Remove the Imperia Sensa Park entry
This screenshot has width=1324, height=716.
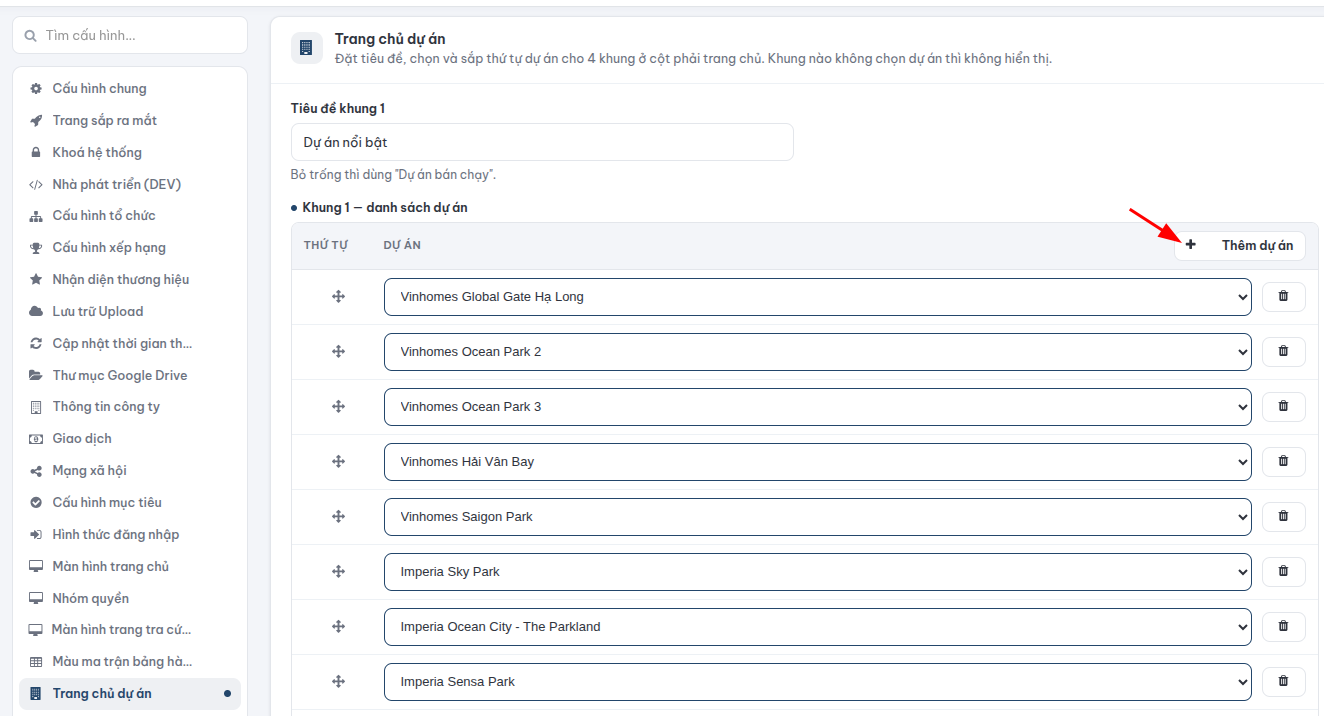1283,682
